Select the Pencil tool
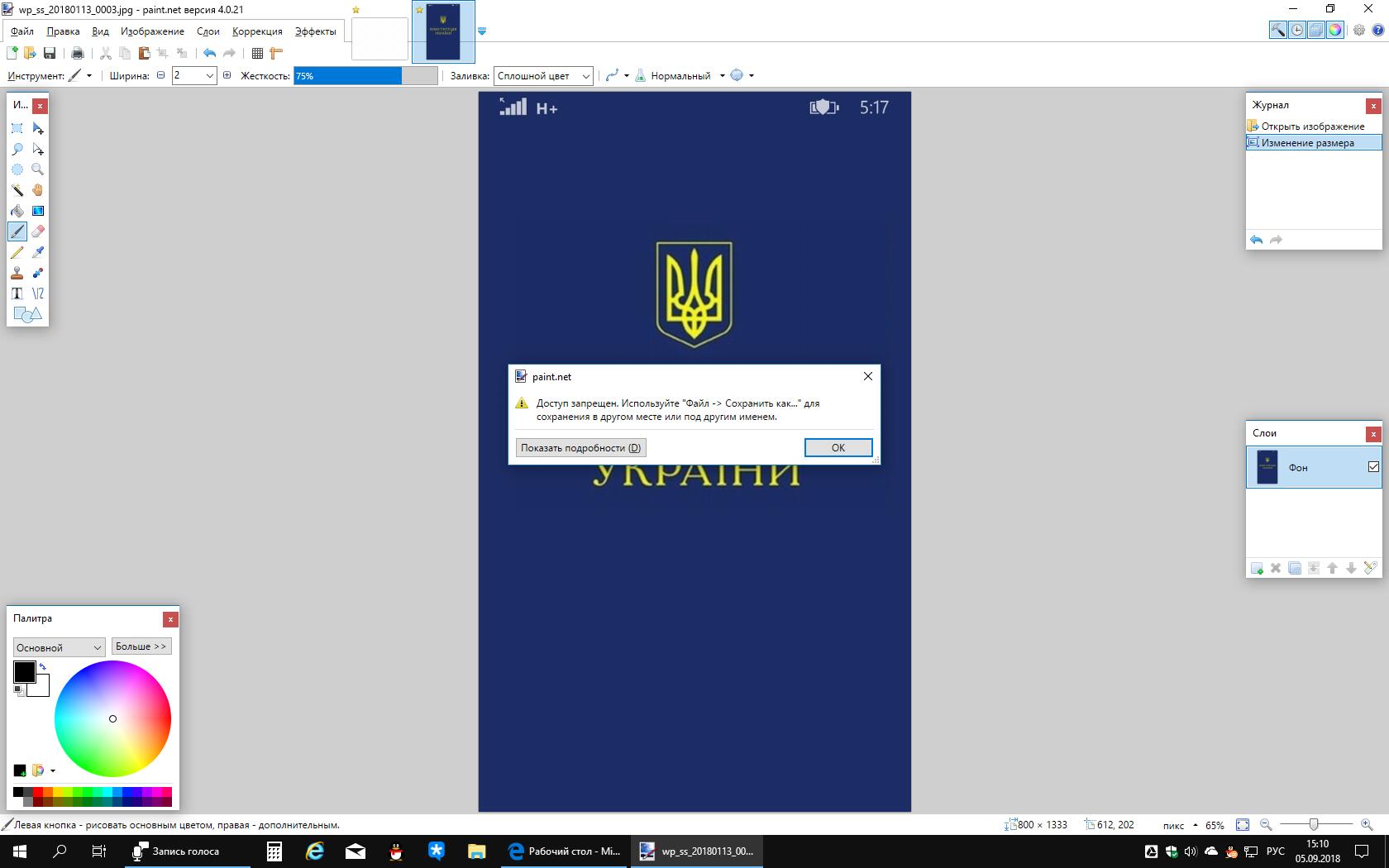1389x868 pixels. point(17,252)
